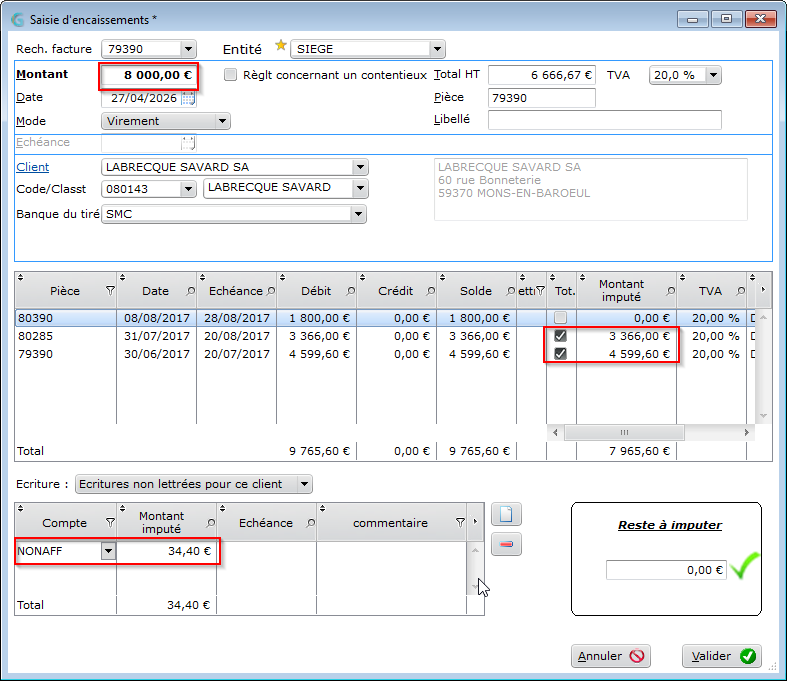The width and height of the screenshot is (787, 681).
Task: Uncheck the Tot. box for invoice 80285
Action: [560, 336]
